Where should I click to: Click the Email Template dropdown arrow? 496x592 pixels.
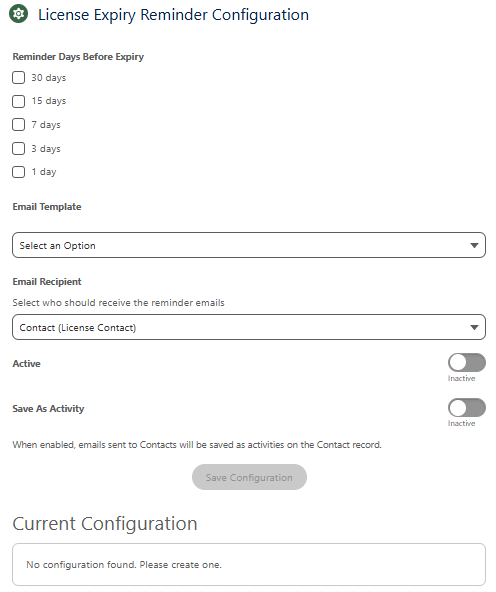pos(474,245)
